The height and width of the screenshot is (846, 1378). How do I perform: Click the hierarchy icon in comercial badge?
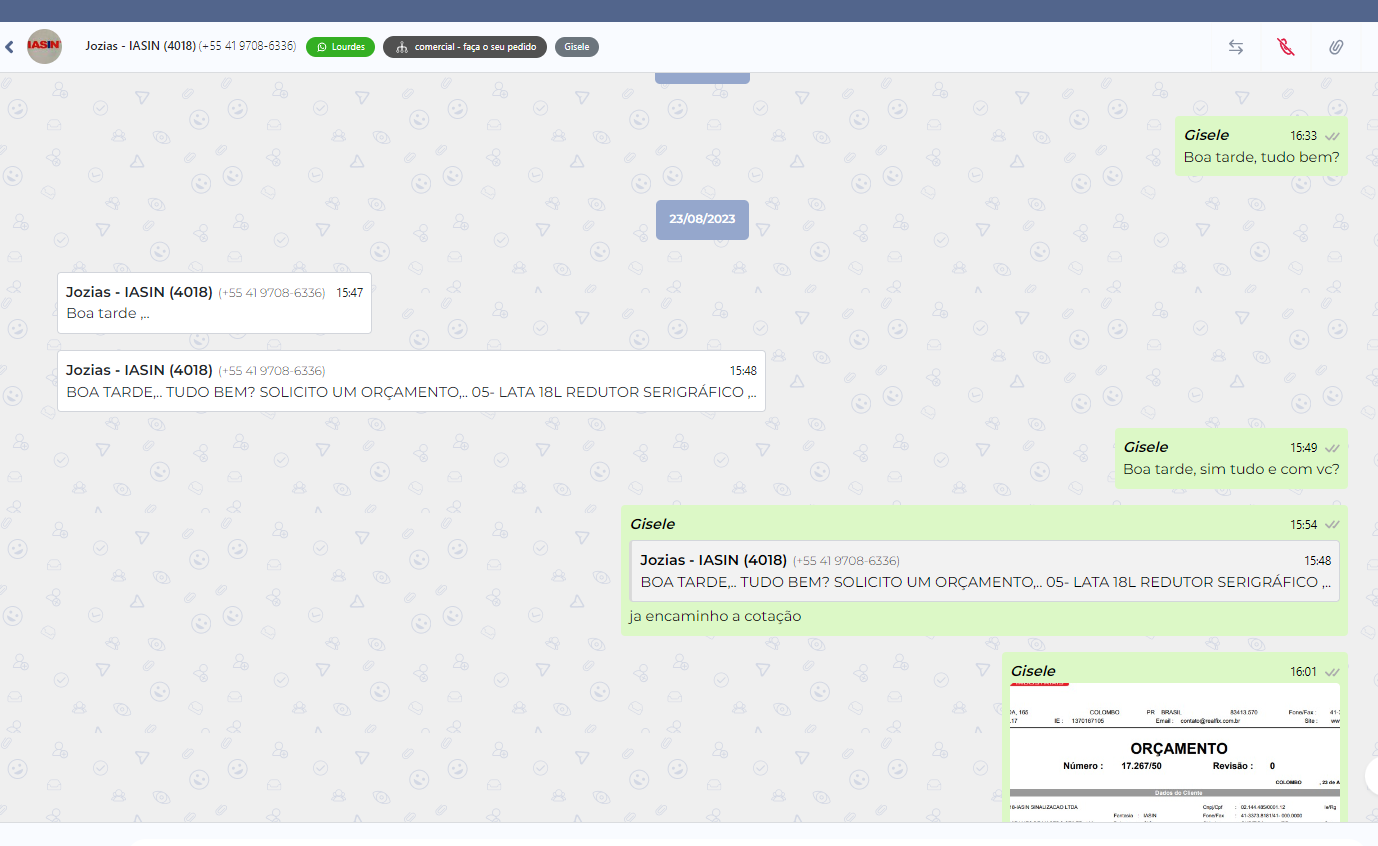click(x=401, y=47)
